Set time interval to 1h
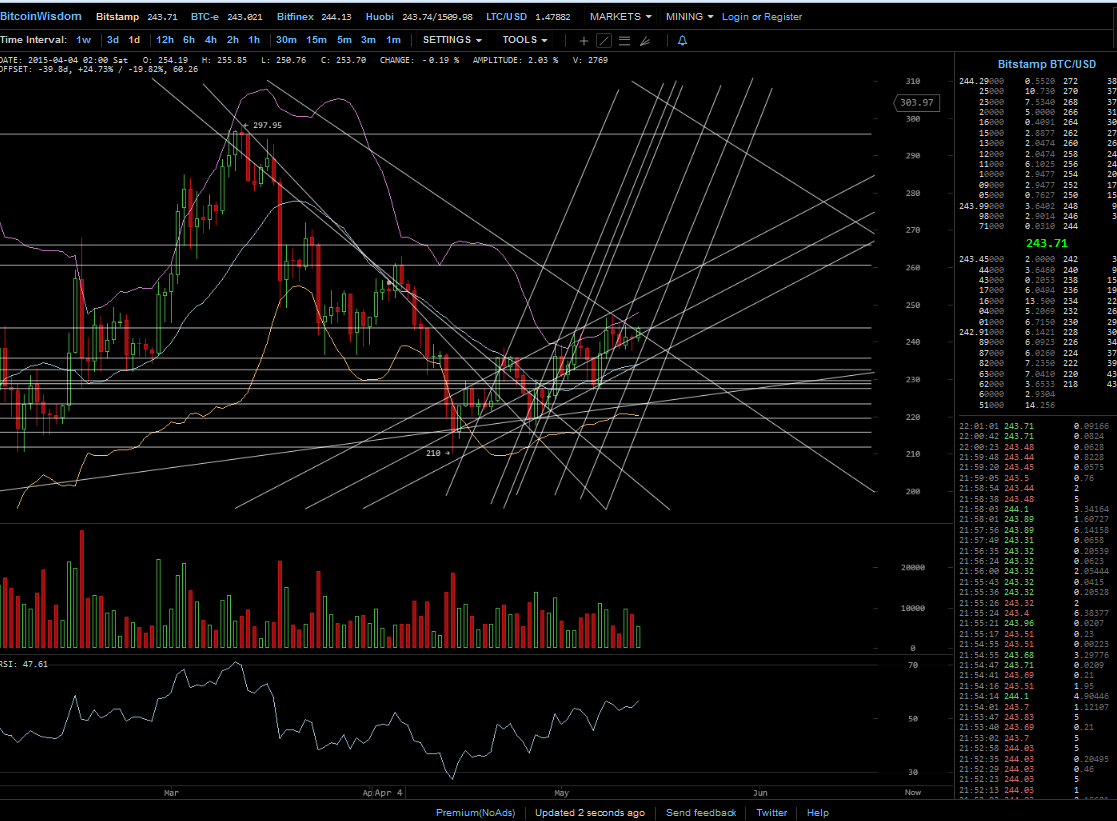 click(254, 40)
